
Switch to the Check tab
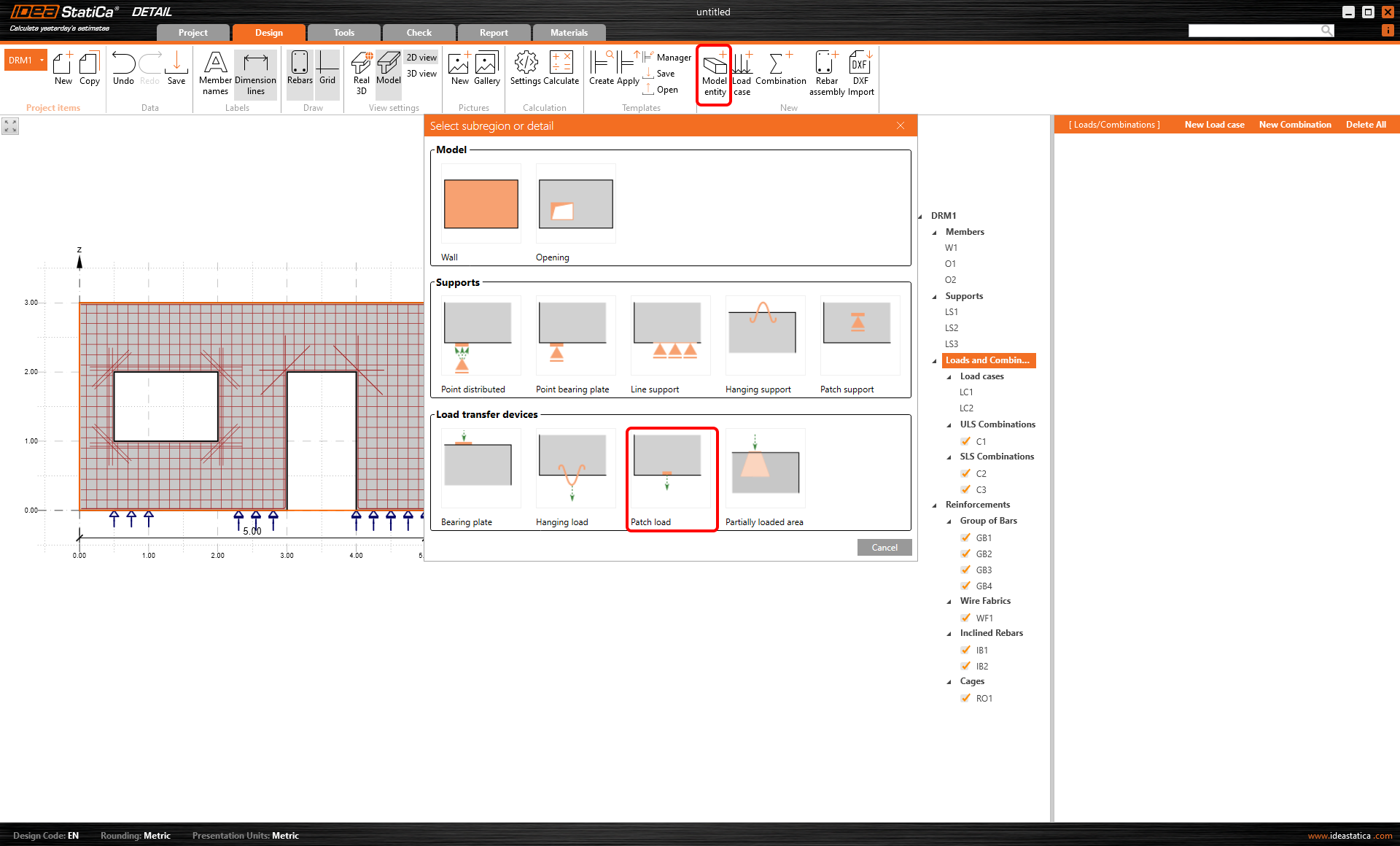click(419, 32)
